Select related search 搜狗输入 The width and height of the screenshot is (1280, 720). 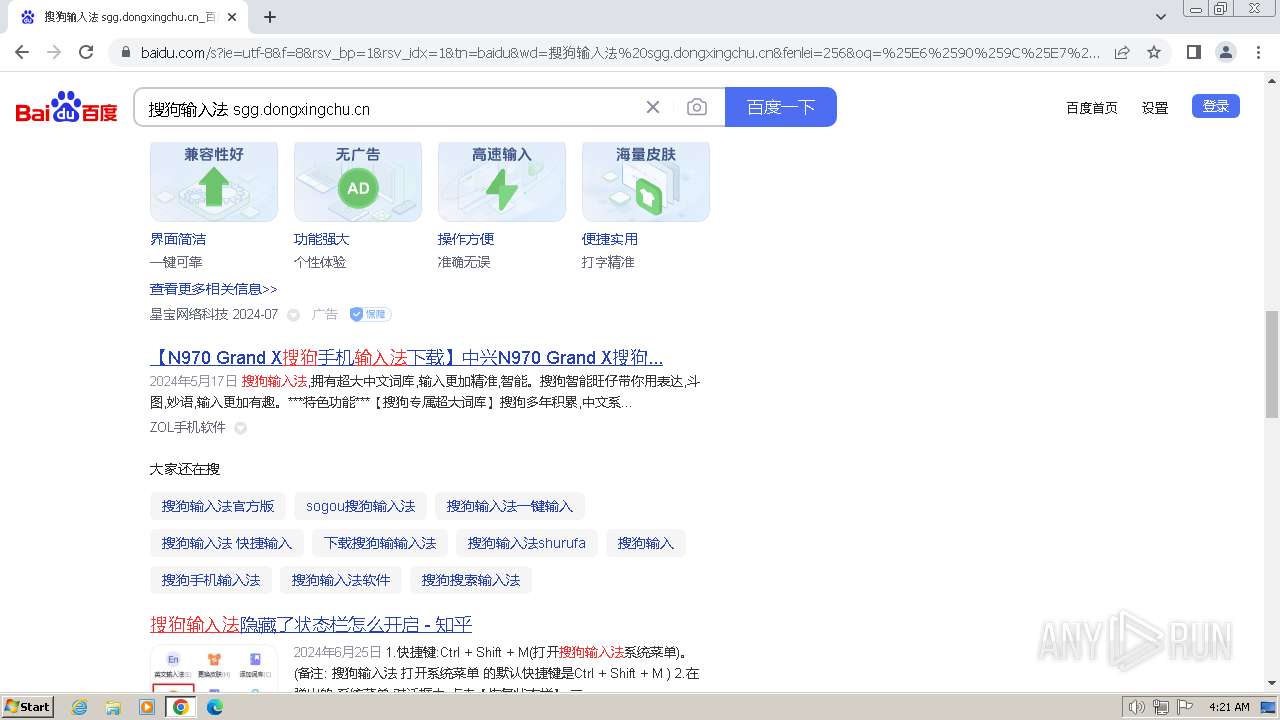[646, 543]
